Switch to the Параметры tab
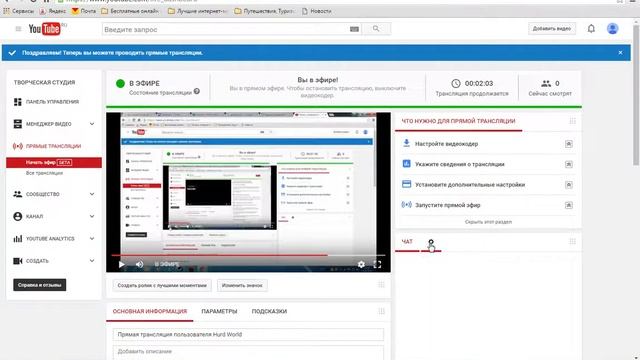 219,311
